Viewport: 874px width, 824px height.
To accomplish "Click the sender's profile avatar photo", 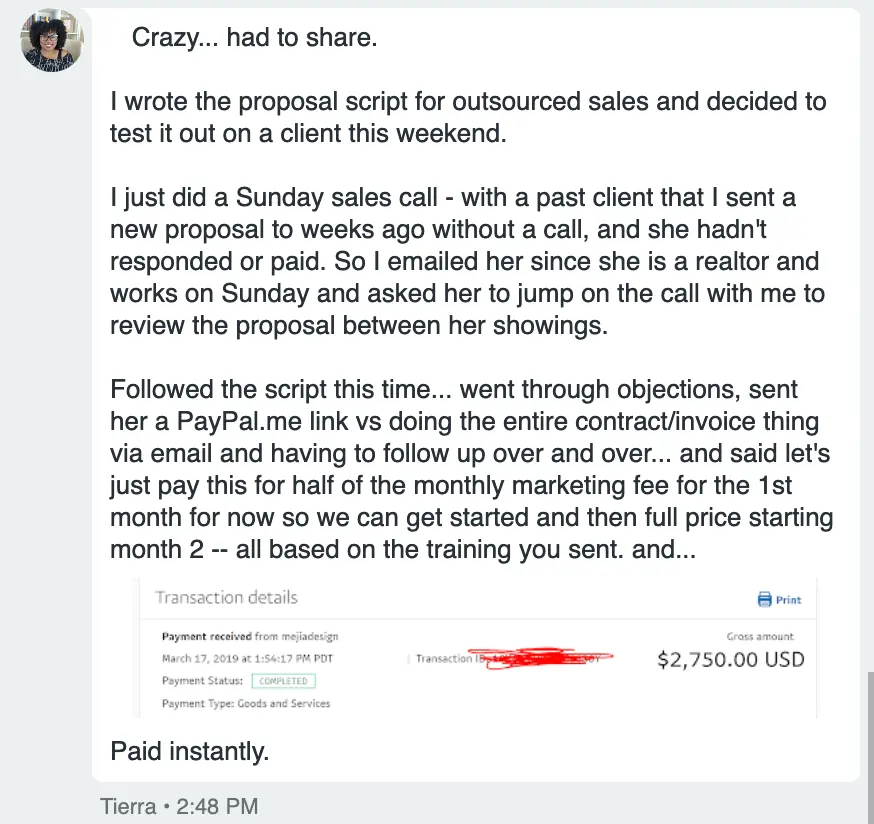I will tap(52, 40).
